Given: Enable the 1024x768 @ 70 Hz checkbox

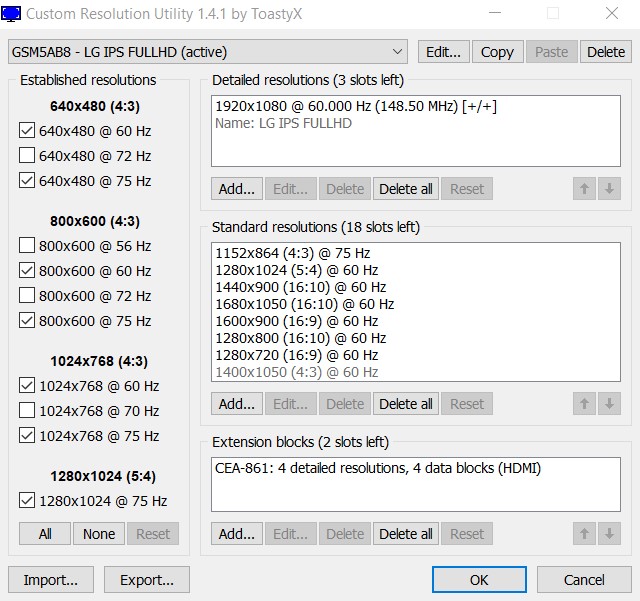Looking at the screenshot, I should [x=27, y=411].
